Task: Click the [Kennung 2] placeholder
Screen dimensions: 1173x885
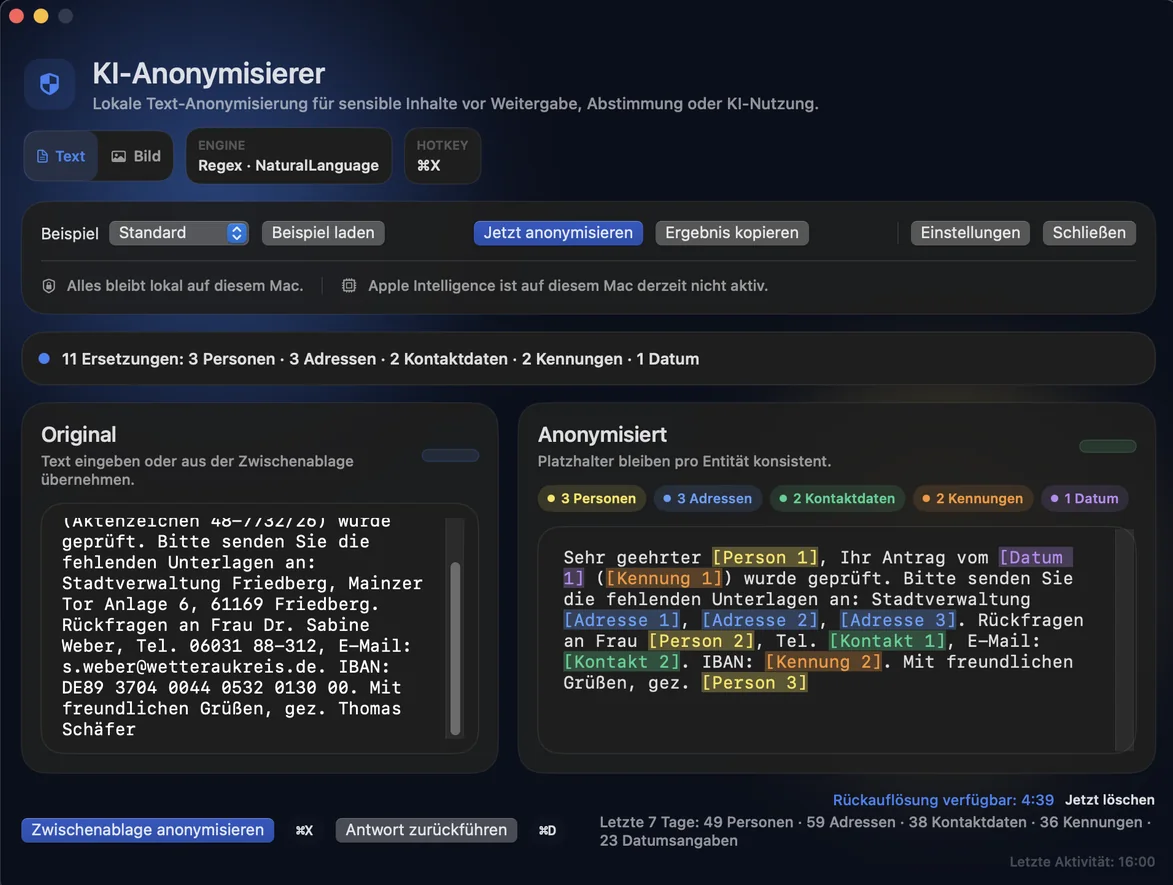Action: (824, 662)
